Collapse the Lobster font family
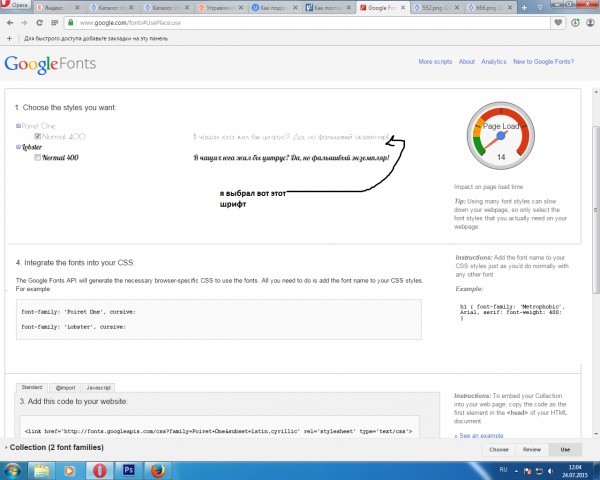 (x=18, y=147)
